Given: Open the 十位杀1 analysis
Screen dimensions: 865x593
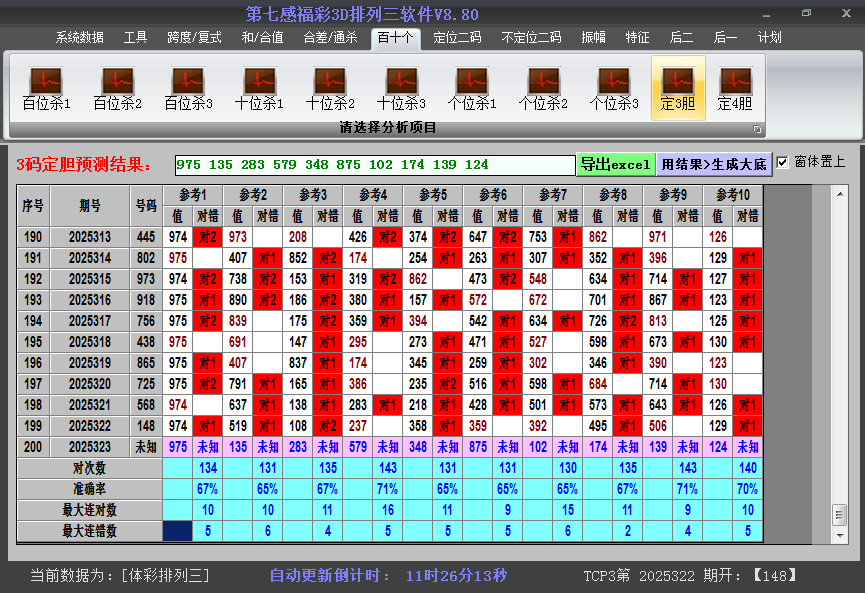Looking at the screenshot, I should tap(259, 88).
